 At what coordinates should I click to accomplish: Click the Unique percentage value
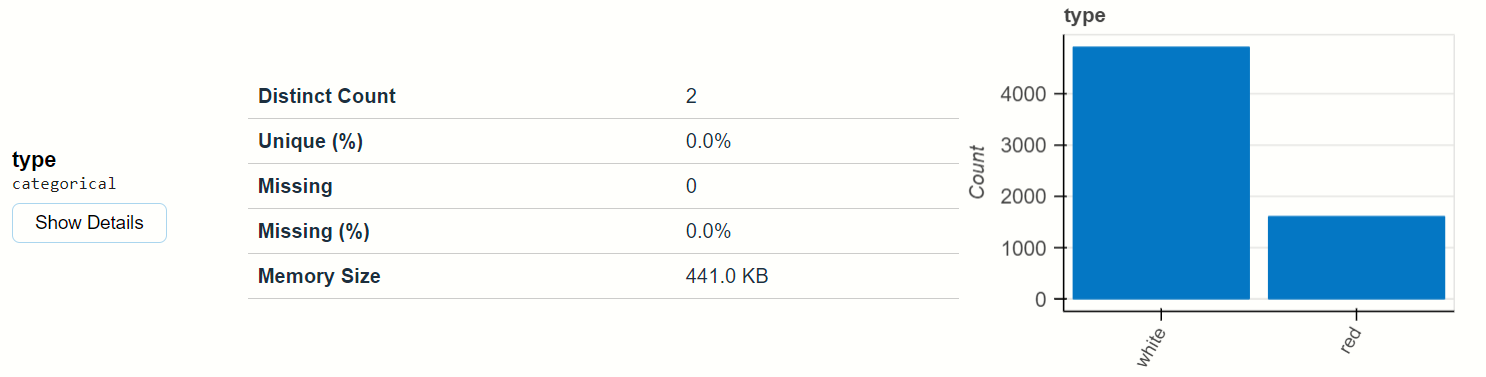pos(708,141)
